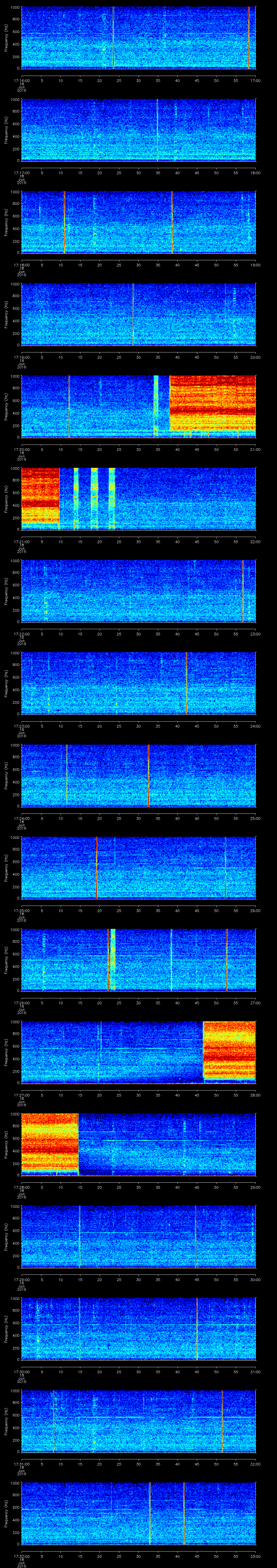The width and height of the screenshot is (277, 1568).
Task: Select the spectrogram panel starting at 17:21:00
Action: (138, 499)
